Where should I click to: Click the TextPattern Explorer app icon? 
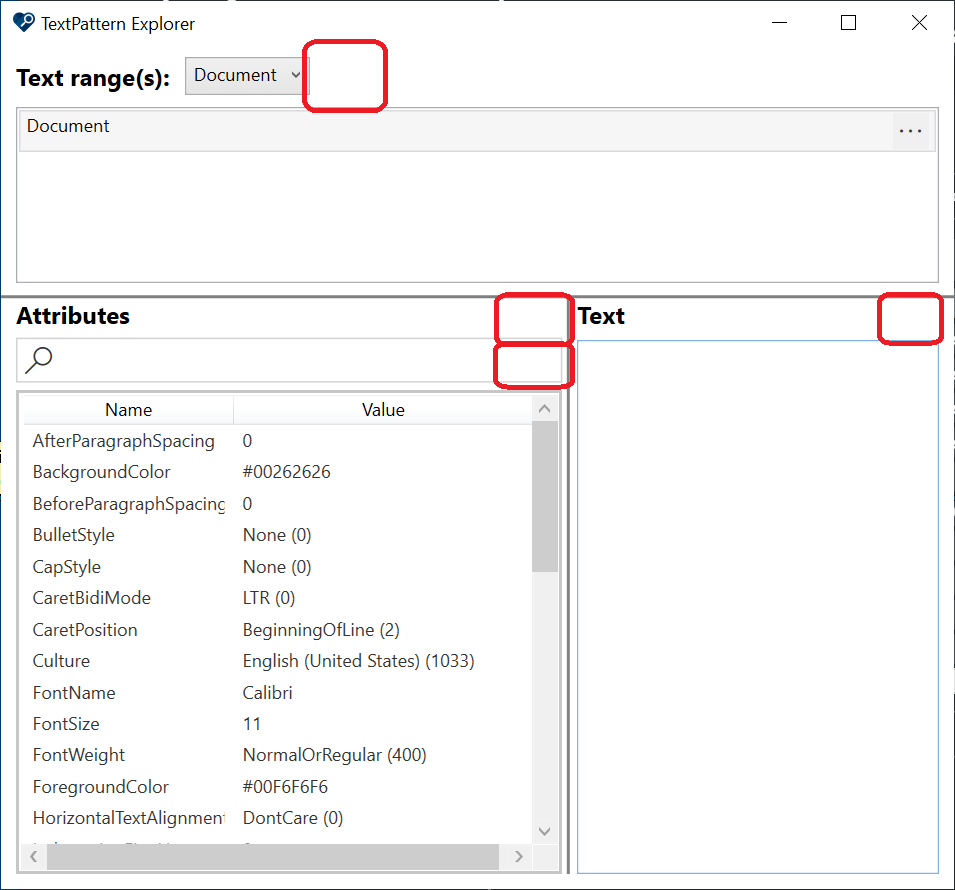[24, 23]
